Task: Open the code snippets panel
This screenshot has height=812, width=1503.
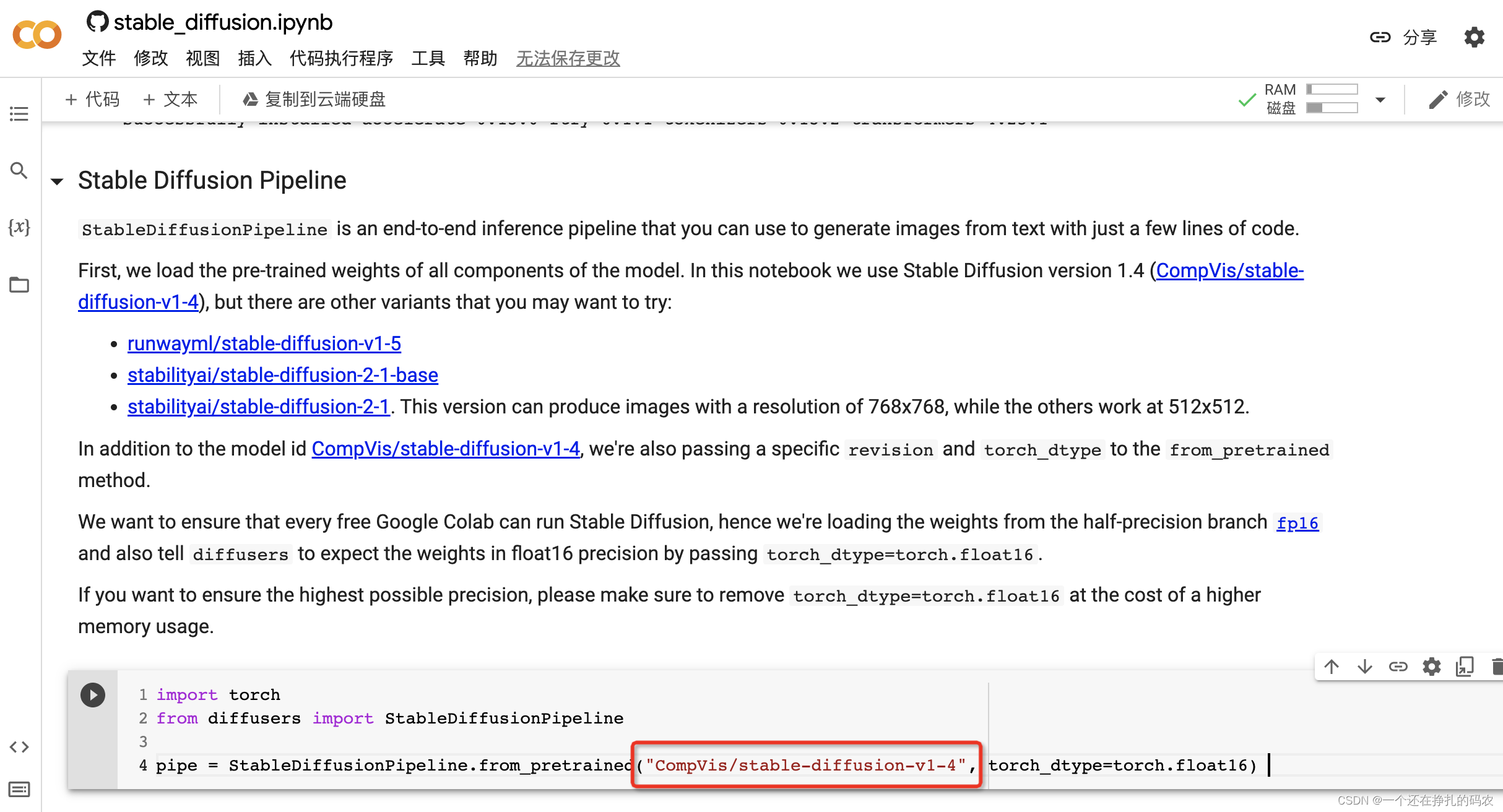Action: point(19,747)
